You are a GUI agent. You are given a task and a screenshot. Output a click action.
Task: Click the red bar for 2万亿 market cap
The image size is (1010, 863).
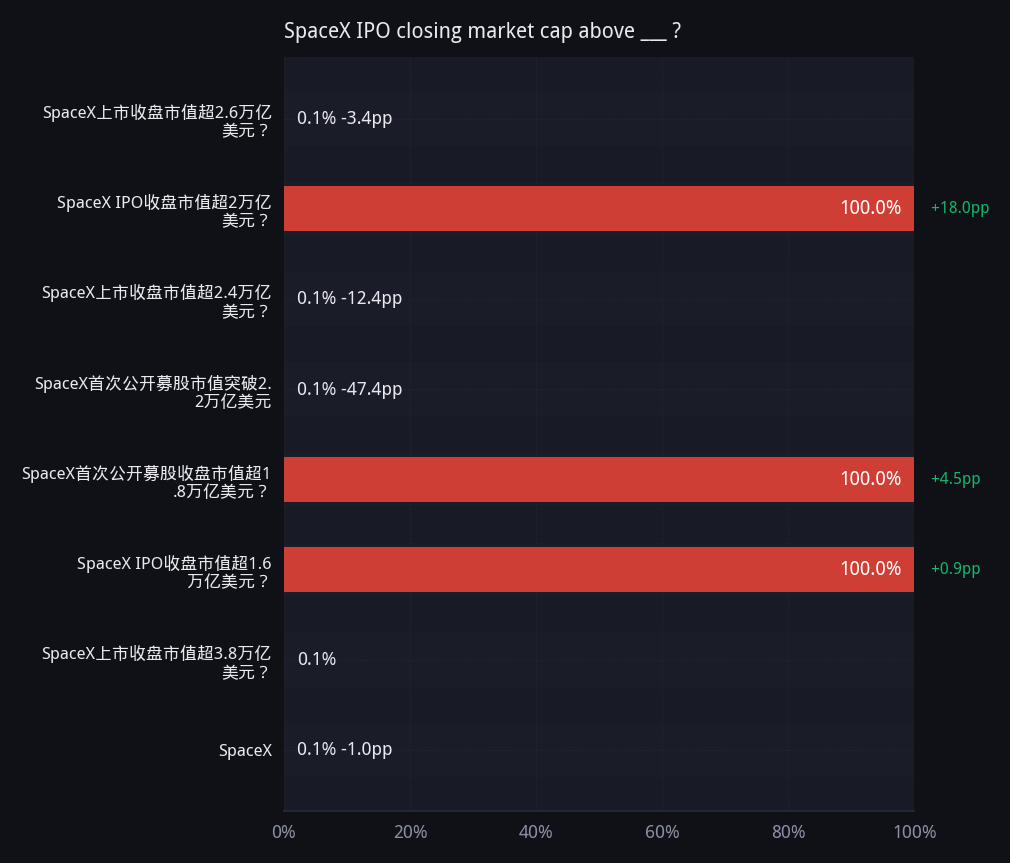(598, 208)
